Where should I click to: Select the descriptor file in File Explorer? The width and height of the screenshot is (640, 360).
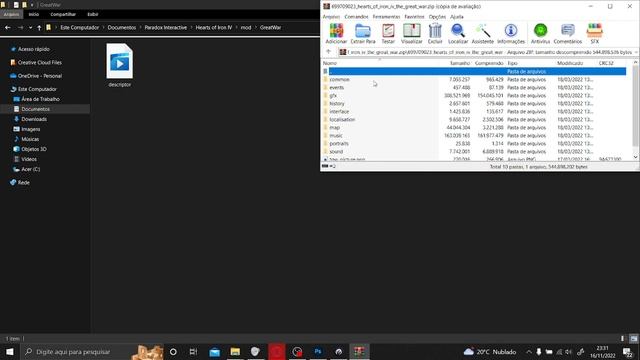coord(120,65)
